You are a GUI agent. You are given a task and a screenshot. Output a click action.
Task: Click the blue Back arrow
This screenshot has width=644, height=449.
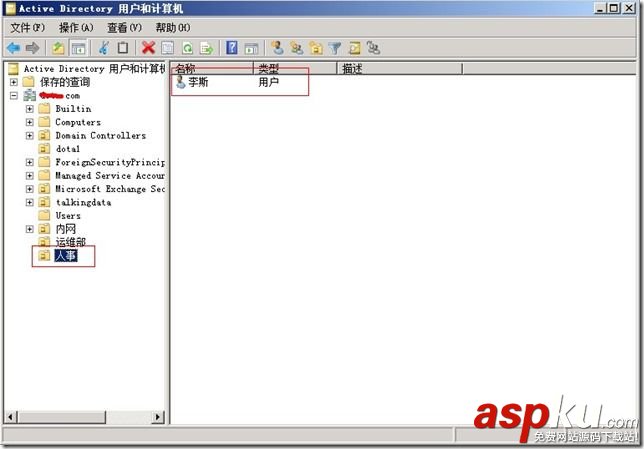[x=14, y=48]
